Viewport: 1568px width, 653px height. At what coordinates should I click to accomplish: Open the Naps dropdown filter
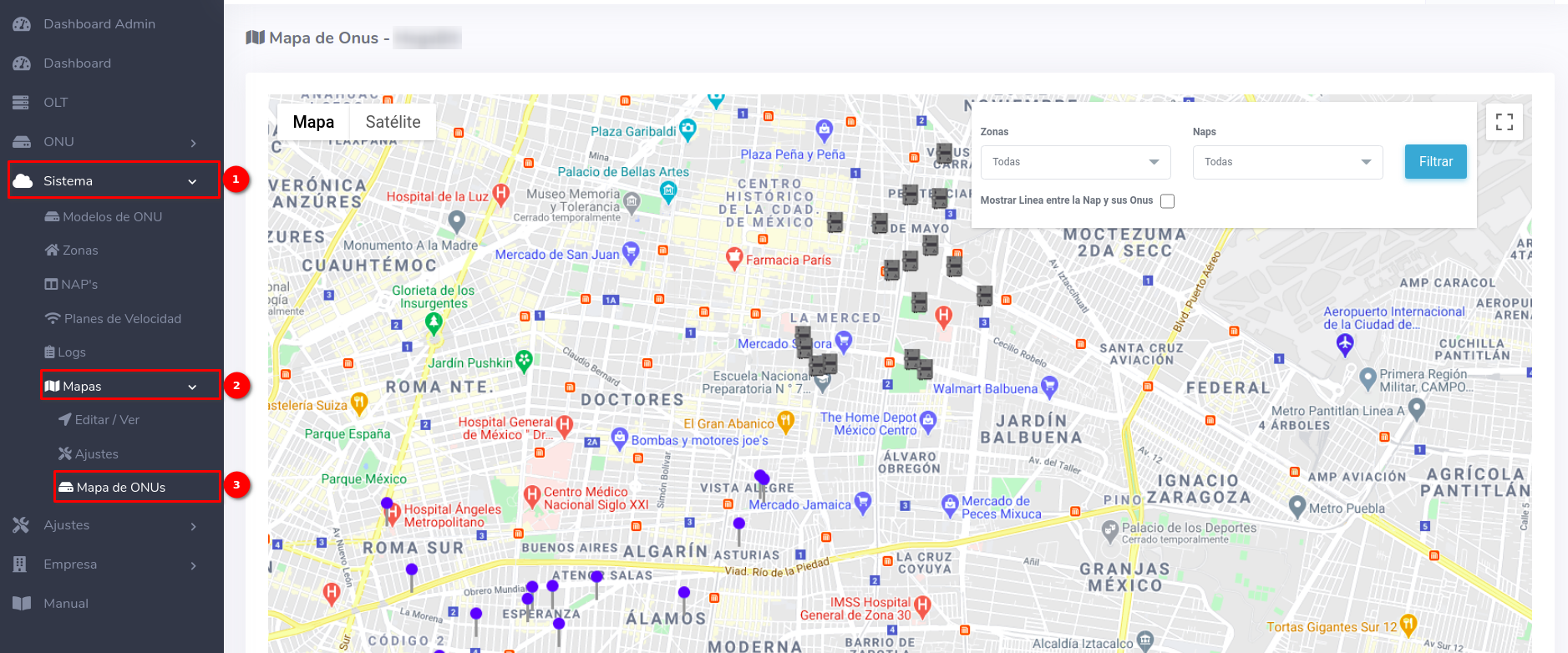pyautogui.click(x=1287, y=162)
